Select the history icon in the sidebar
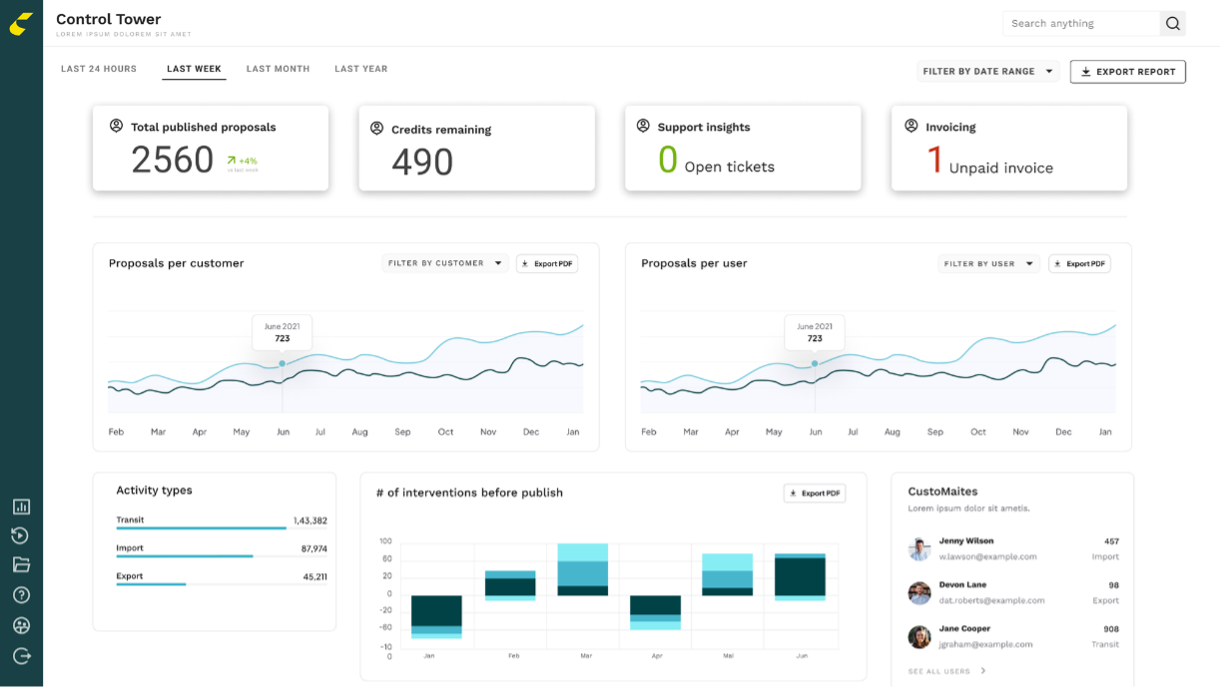 pyautogui.click(x=21, y=536)
